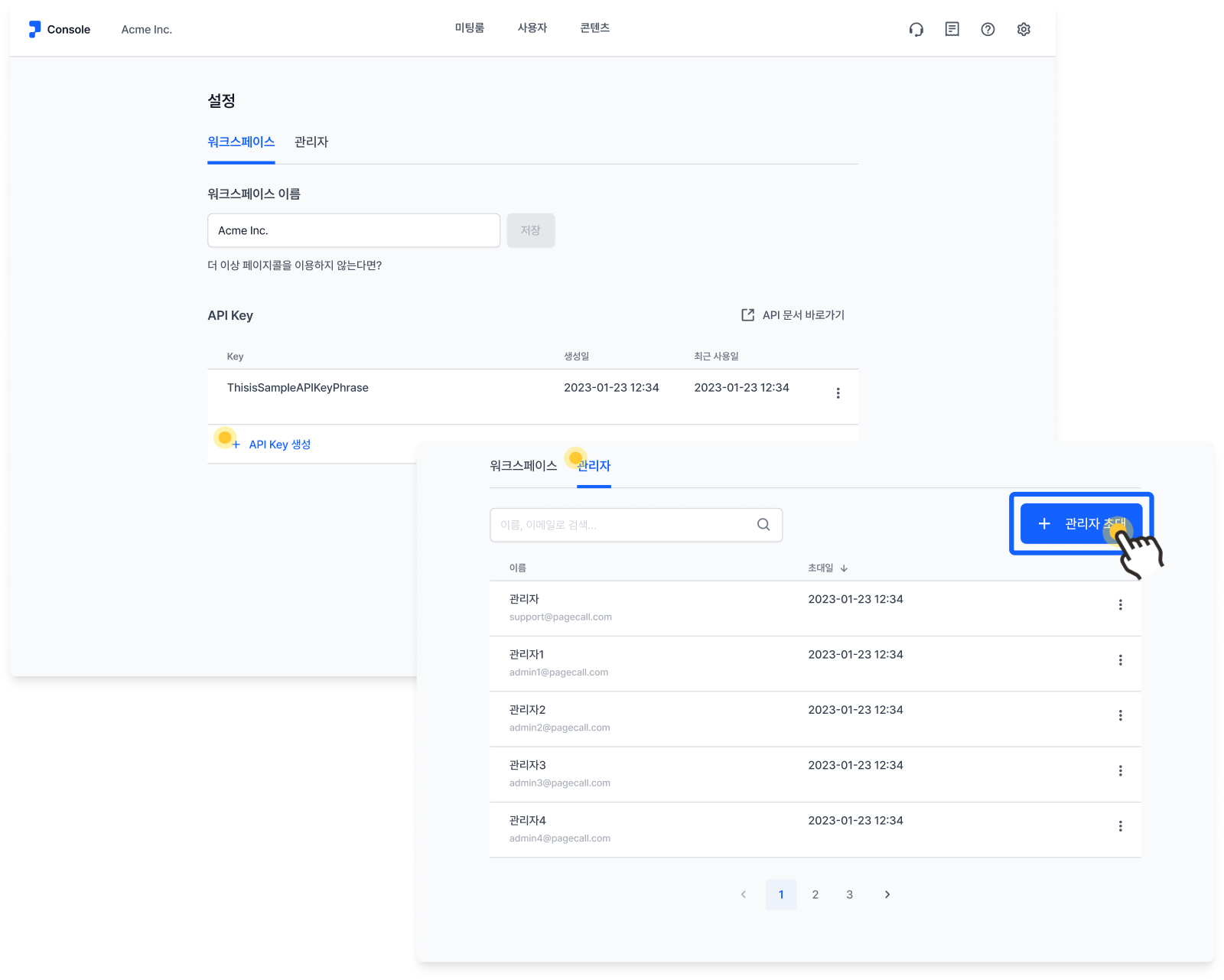
Task: Go to previous page with left chevron
Action: (744, 894)
